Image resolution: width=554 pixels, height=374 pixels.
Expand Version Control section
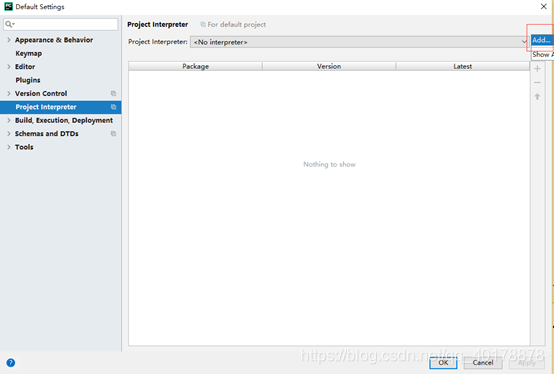click(x=9, y=94)
